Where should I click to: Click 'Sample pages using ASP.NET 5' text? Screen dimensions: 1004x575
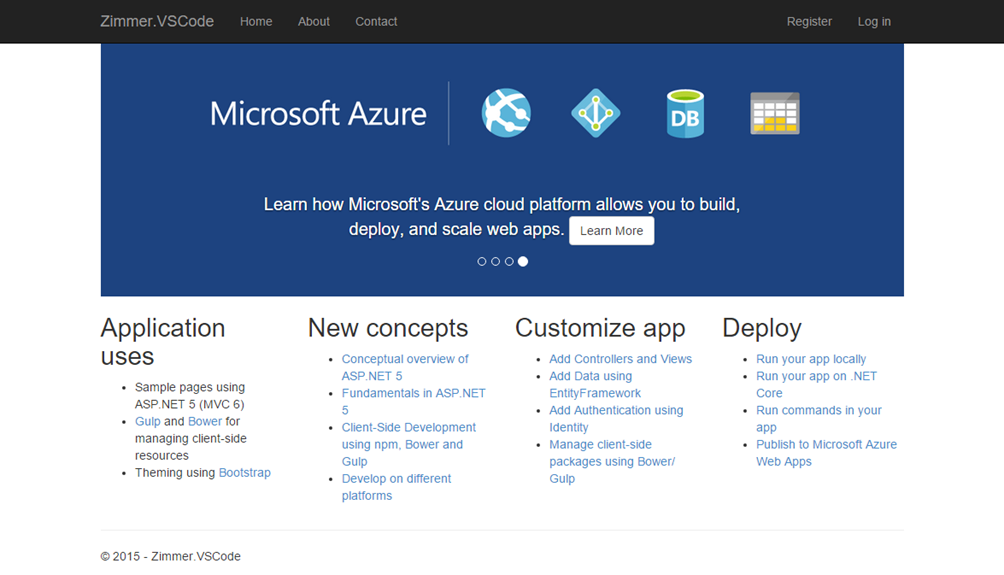190,396
